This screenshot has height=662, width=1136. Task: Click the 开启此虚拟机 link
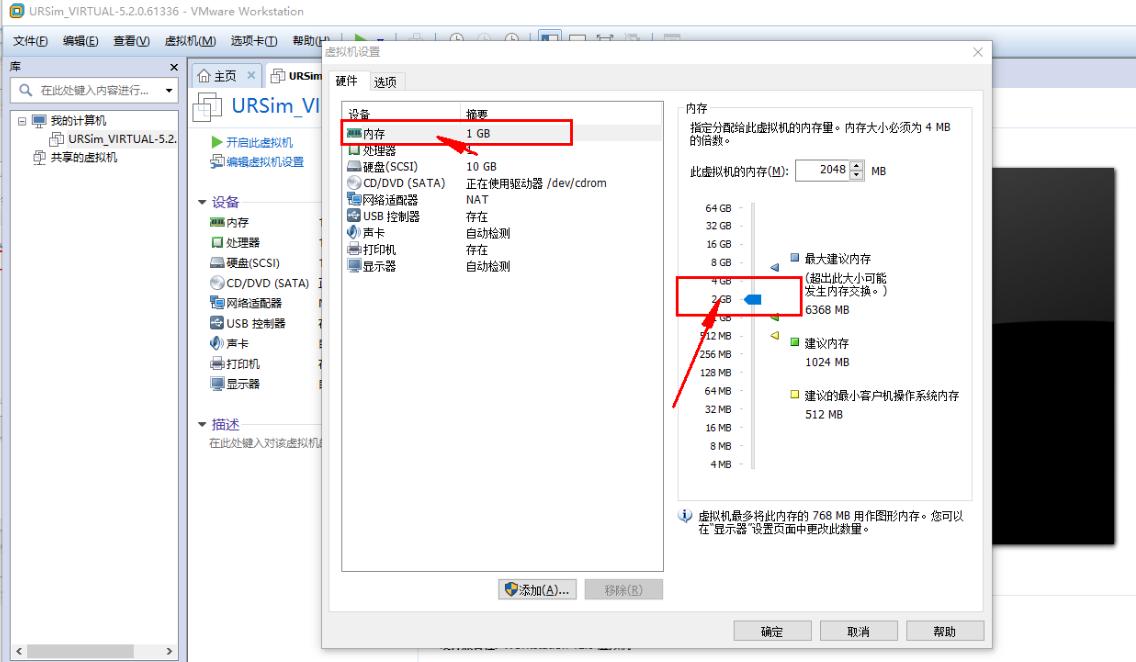[x=252, y=142]
